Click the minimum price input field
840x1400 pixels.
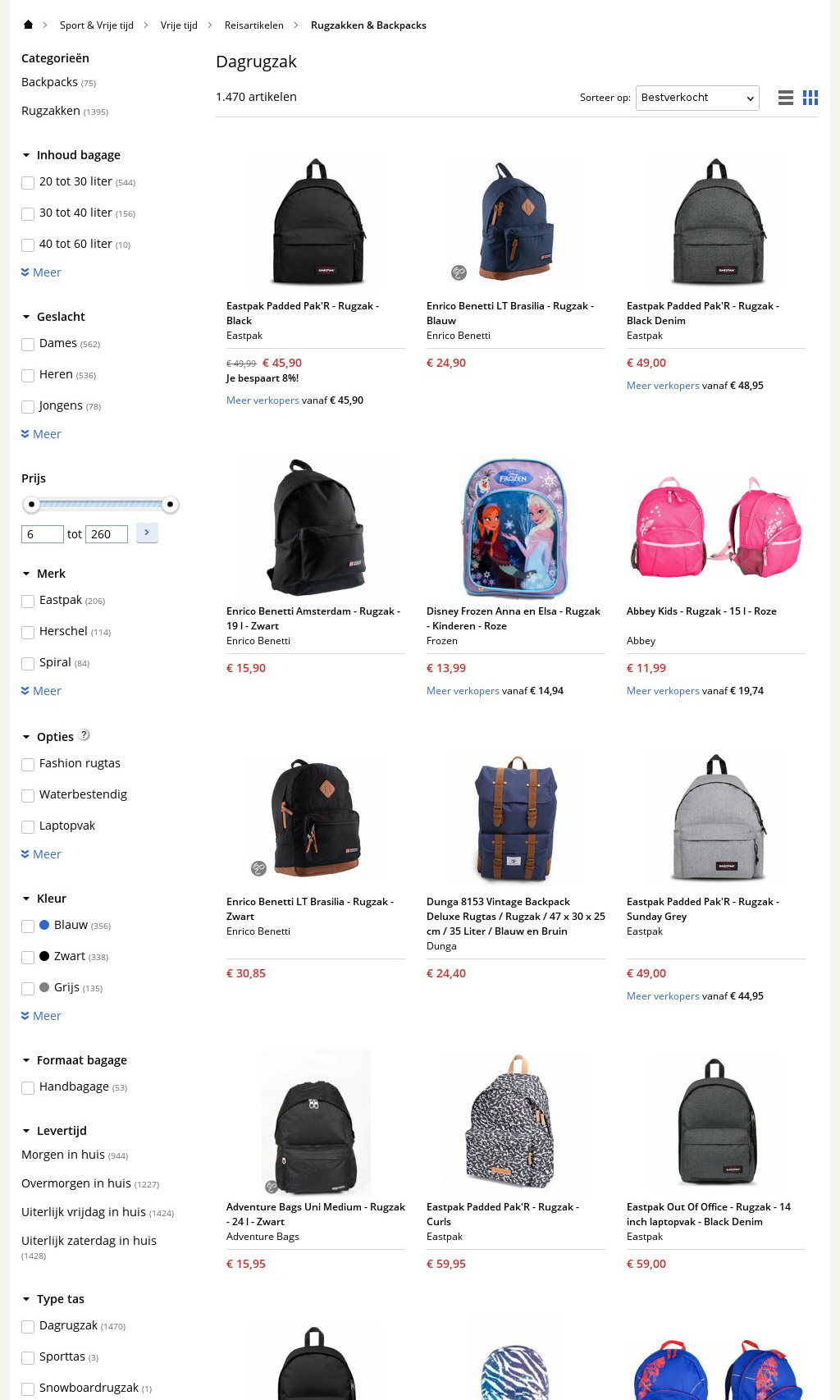click(x=43, y=534)
